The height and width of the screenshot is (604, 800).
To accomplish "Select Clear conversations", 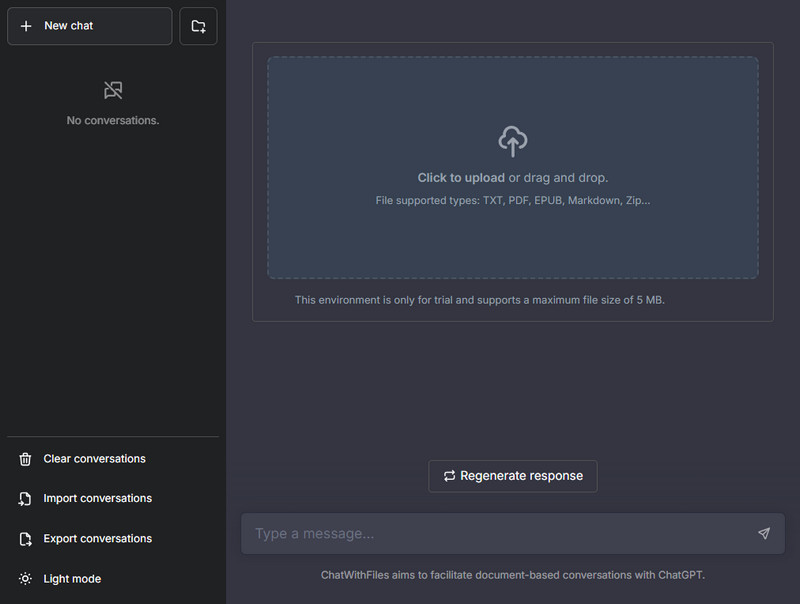I will pos(113,459).
